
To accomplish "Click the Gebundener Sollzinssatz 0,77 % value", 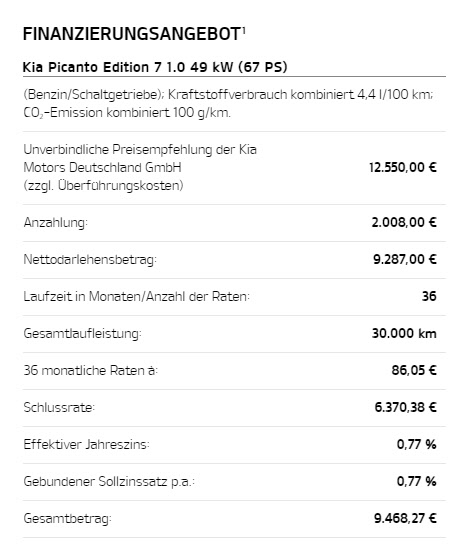I will pyautogui.click(x=416, y=481).
